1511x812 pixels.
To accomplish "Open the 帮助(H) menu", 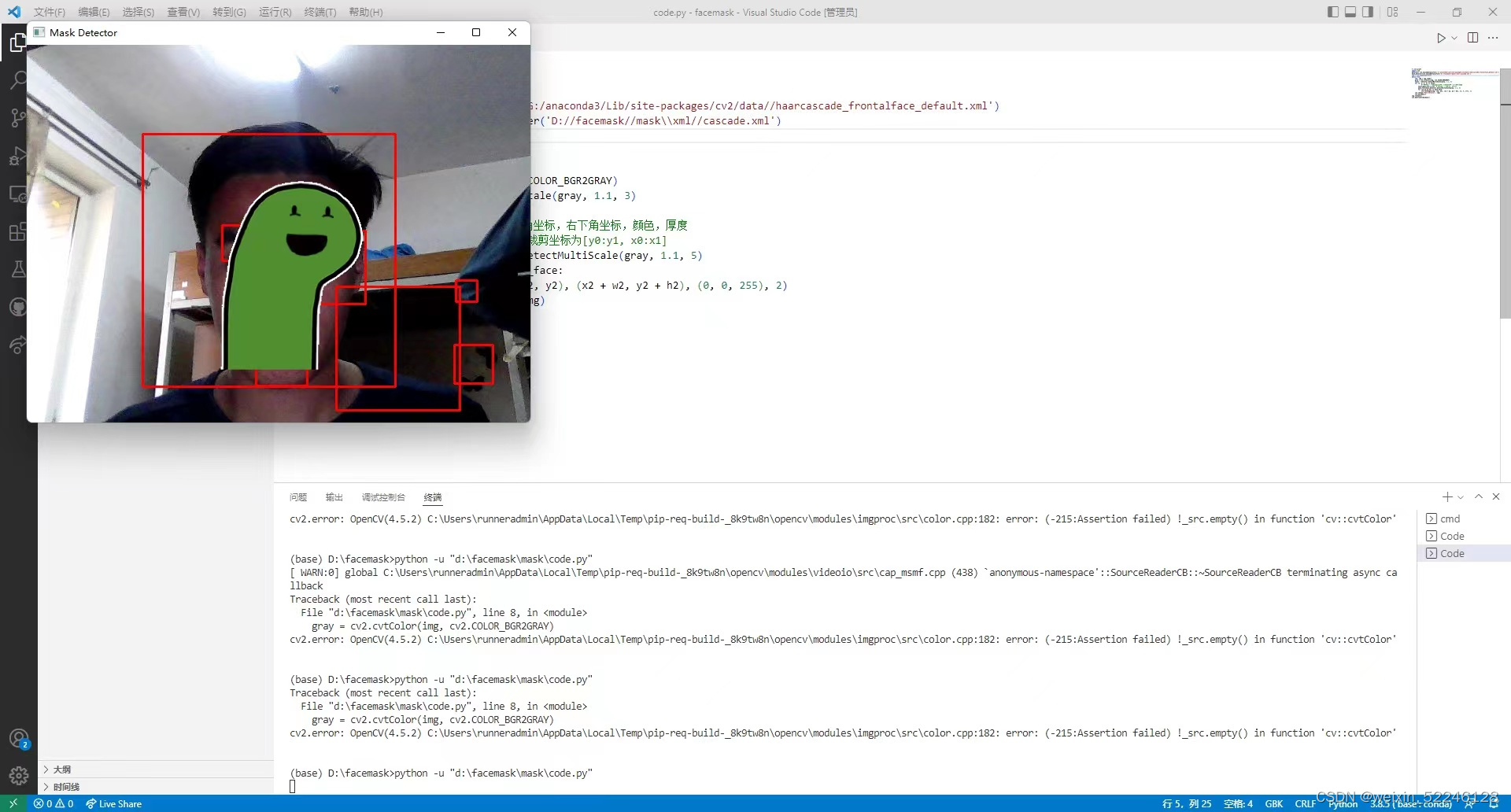I will pos(365,12).
